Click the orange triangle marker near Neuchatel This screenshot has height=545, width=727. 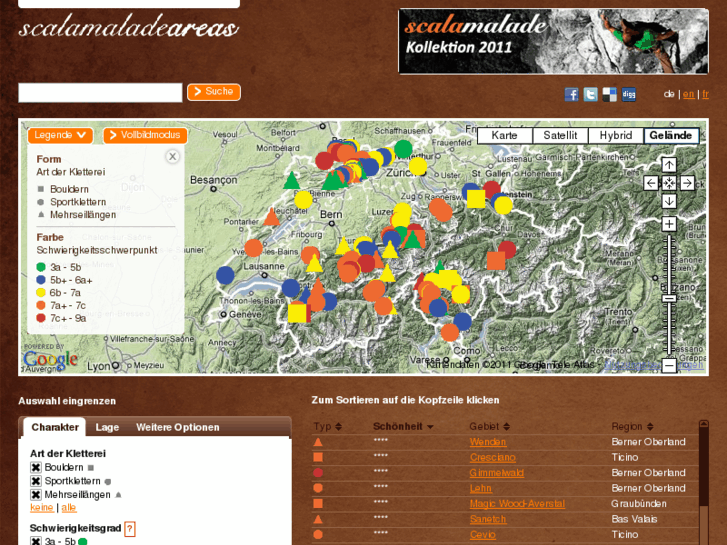click(271, 217)
